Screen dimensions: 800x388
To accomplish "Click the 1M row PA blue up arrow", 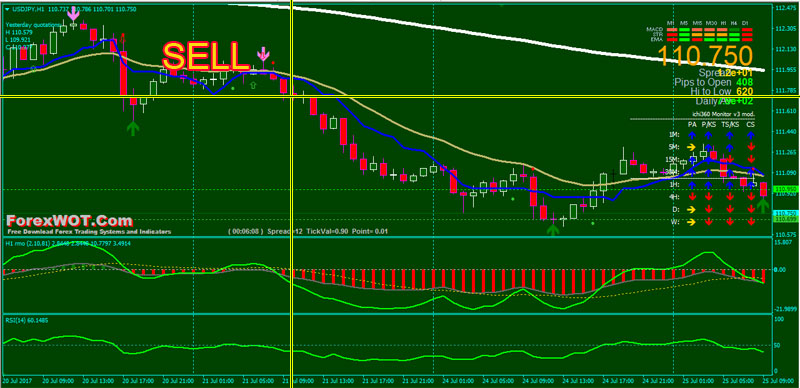I will pos(691,135).
